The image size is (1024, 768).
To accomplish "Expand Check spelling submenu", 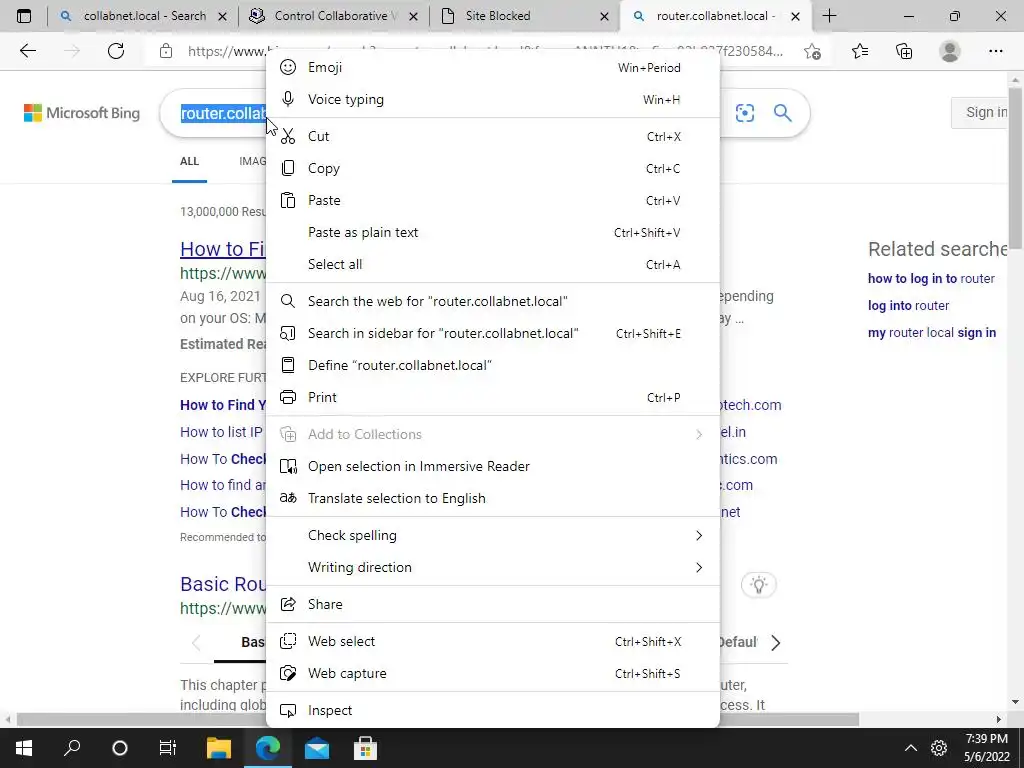I will pyautogui.click(x=492, y=535).
